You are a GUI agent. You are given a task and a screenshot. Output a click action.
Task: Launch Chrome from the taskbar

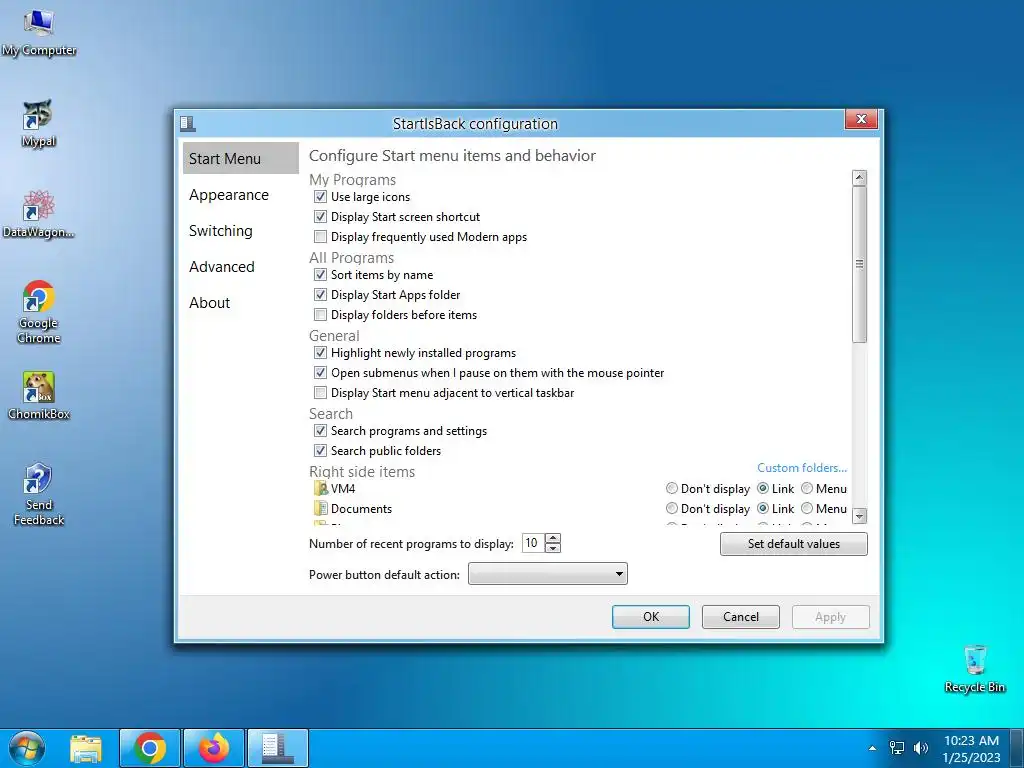tap(150, 748)
